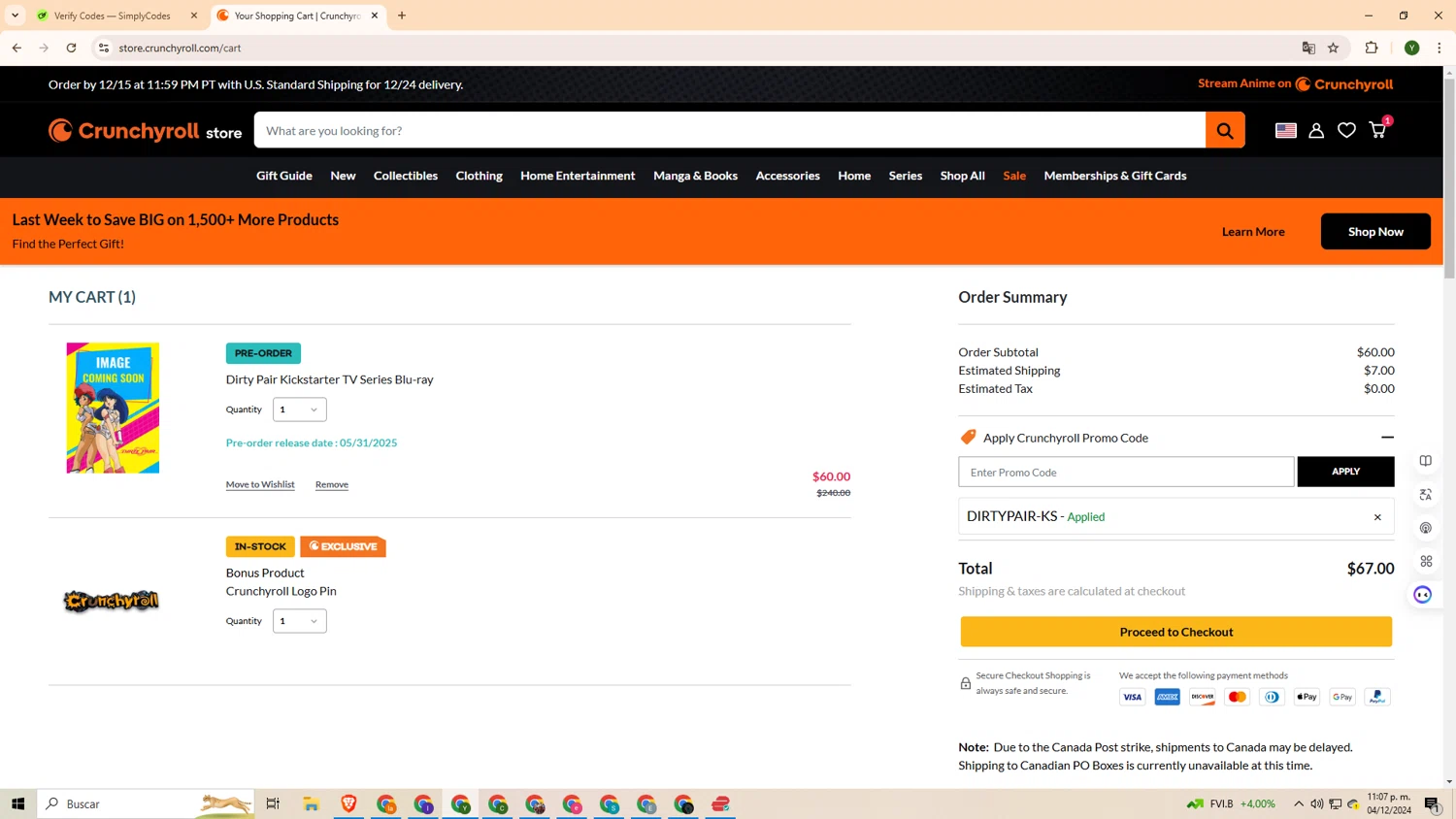The width and height of the screenshot is (1456, 819).
Task: Open the sidebar assistant face icon
Action: 1423,595
